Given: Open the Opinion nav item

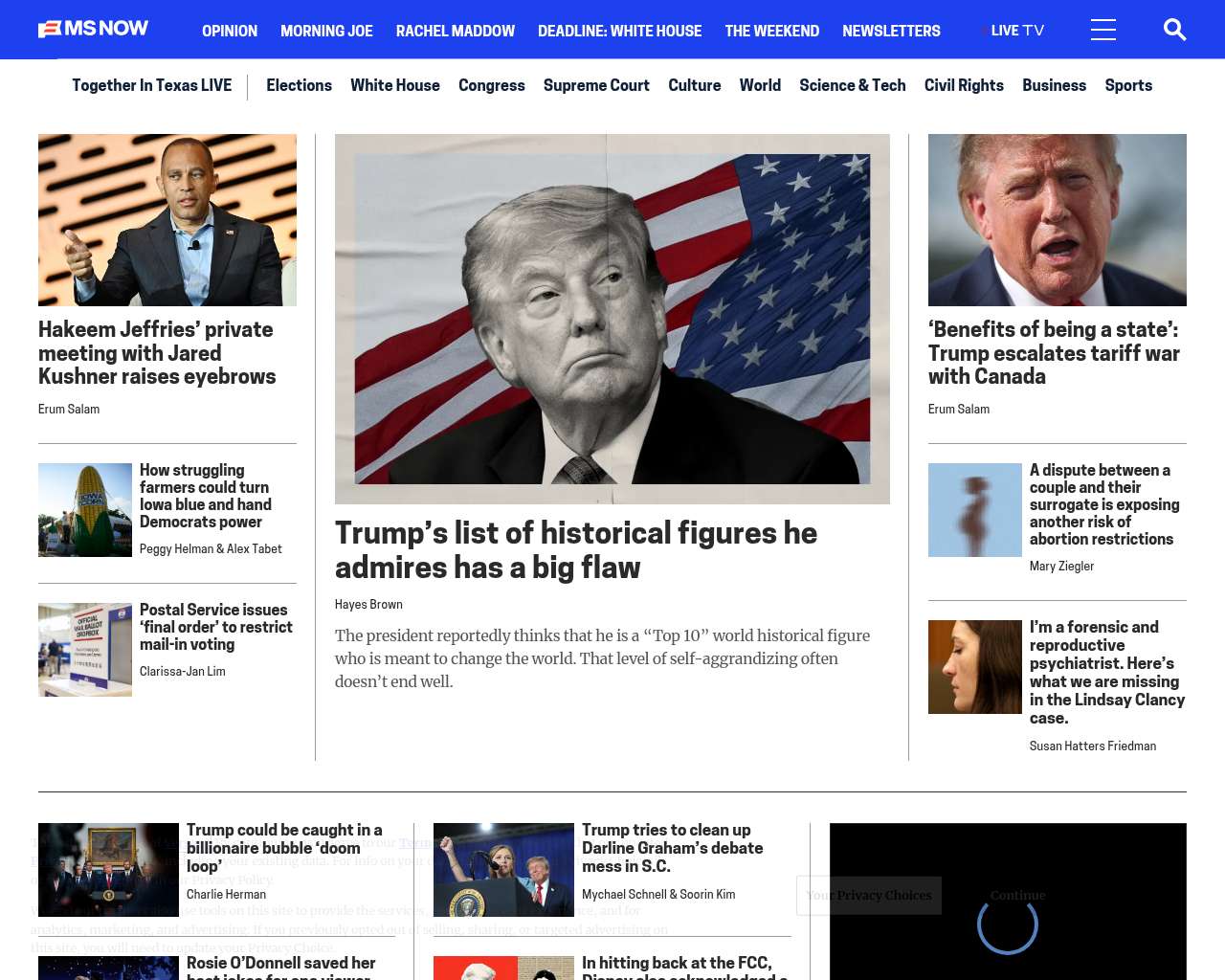Looking at the screenshot, I should point(230,31).
